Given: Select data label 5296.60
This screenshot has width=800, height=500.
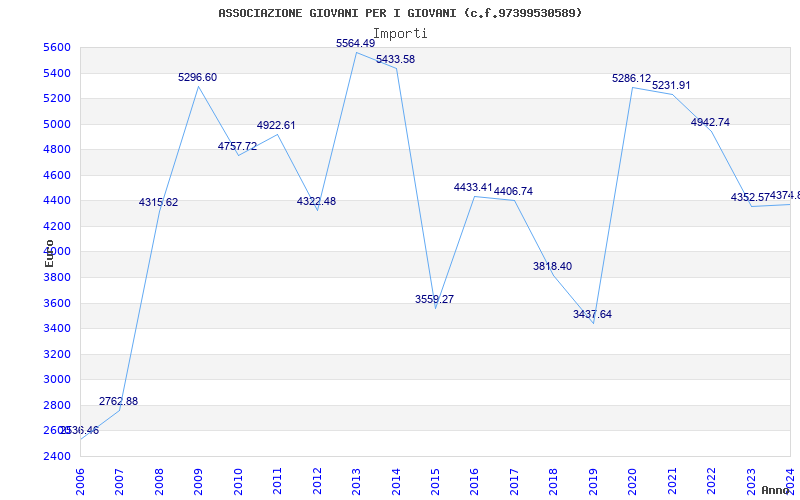Looking at the screenshot, I should tap(197, 78).
